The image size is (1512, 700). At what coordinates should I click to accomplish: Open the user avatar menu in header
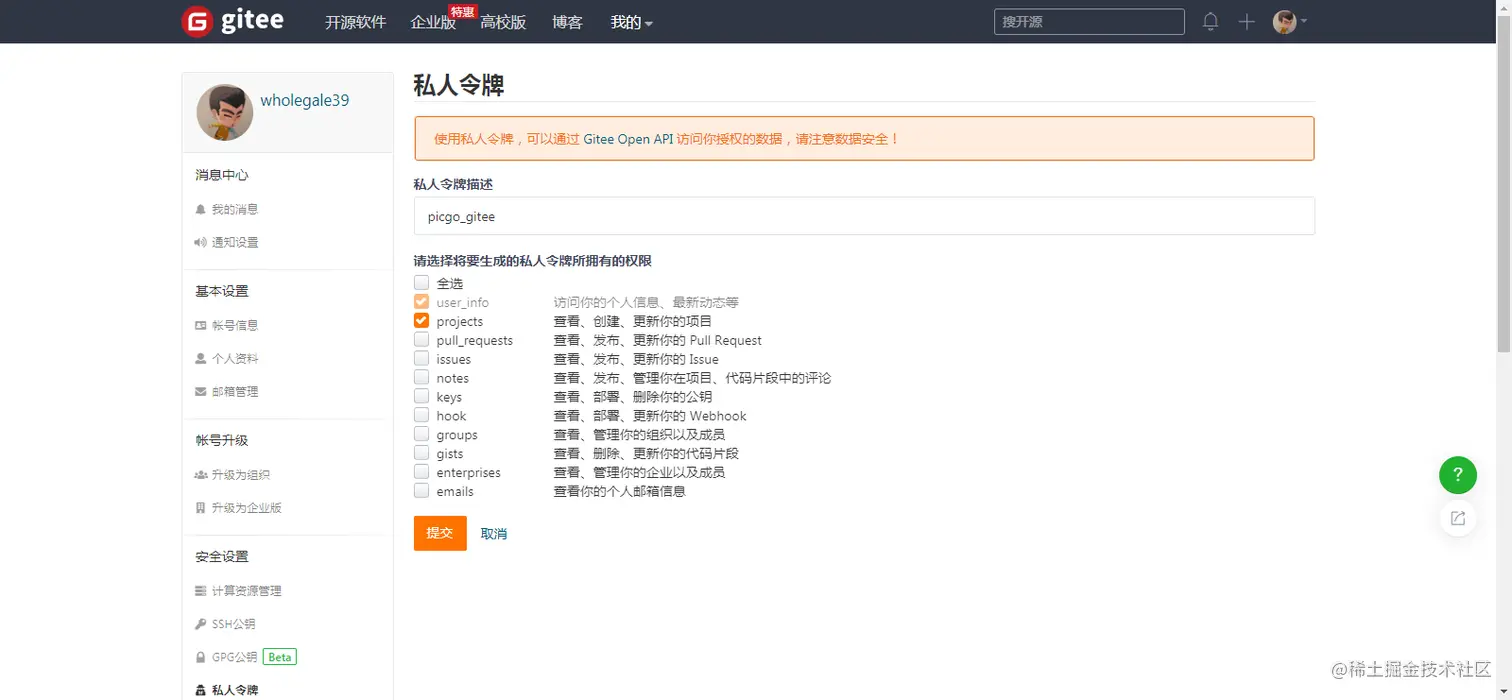pyautogui.click(x=1289, y=21)
